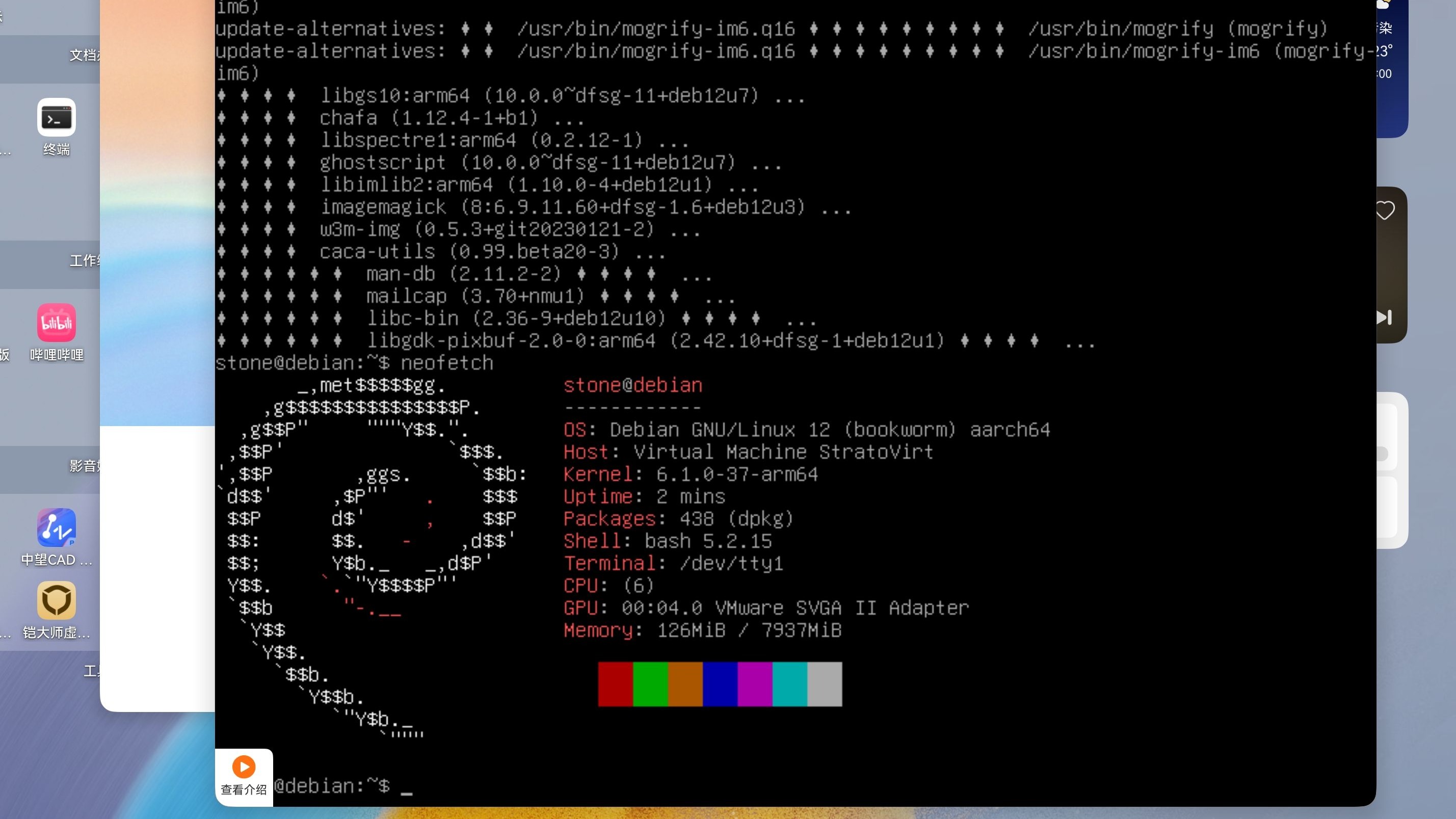1456x819 pixels.
Task: Click the orange-brown color block in neofetch output
Action: point(685,684)
